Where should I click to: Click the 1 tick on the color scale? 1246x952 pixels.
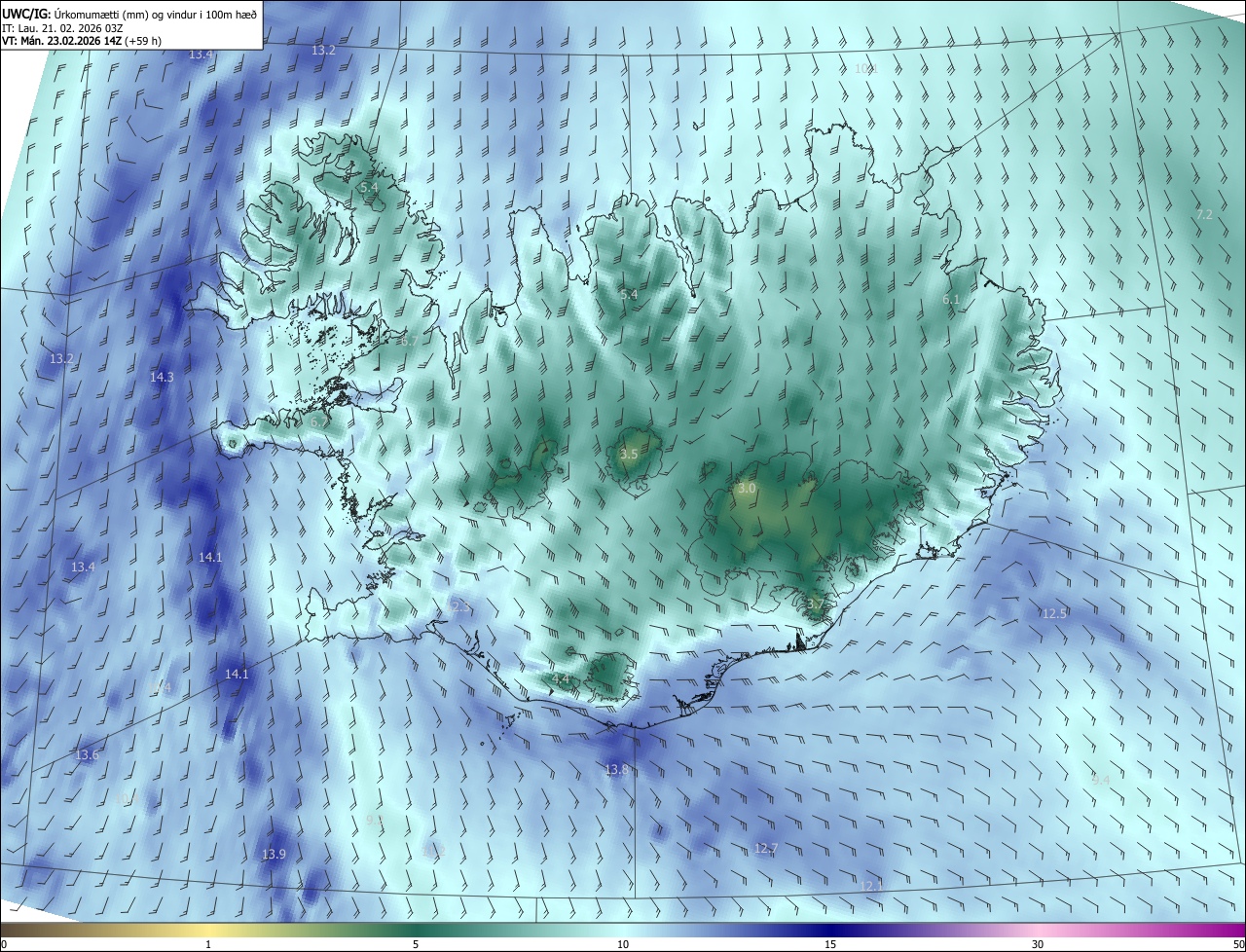click(208, 944)
